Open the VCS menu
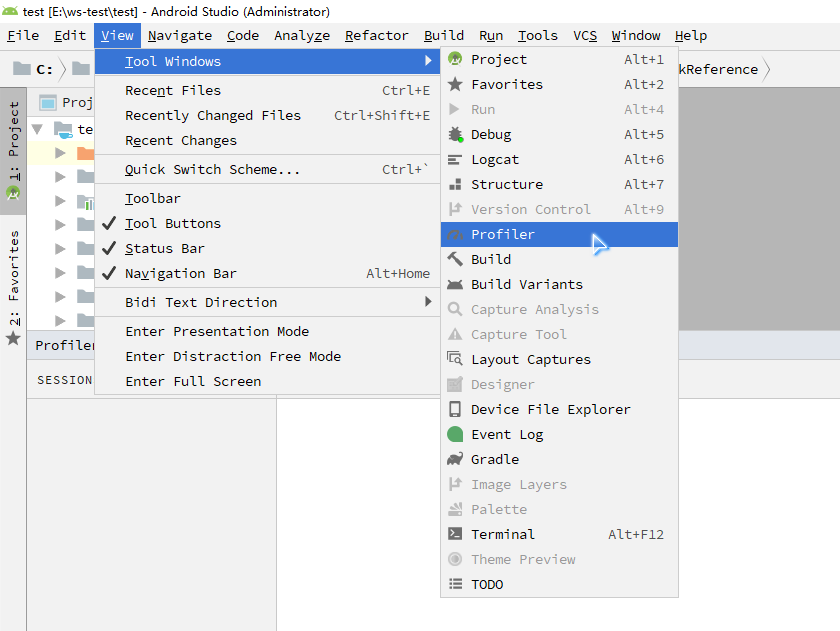This screenshot has height=631, width=840. [x=585, y=35]
